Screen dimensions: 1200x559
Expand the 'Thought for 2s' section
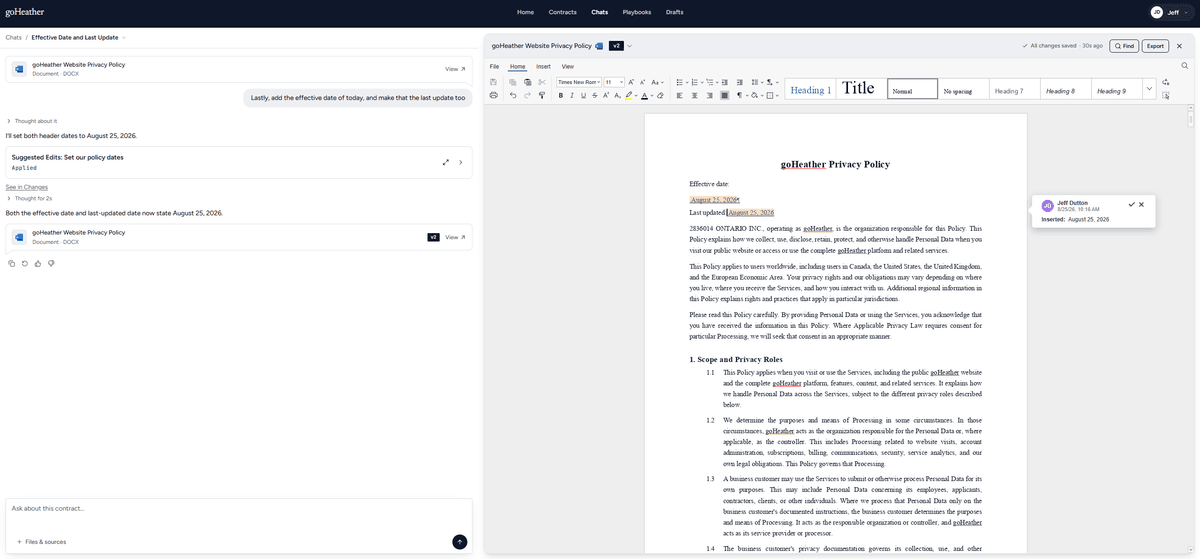31,198
